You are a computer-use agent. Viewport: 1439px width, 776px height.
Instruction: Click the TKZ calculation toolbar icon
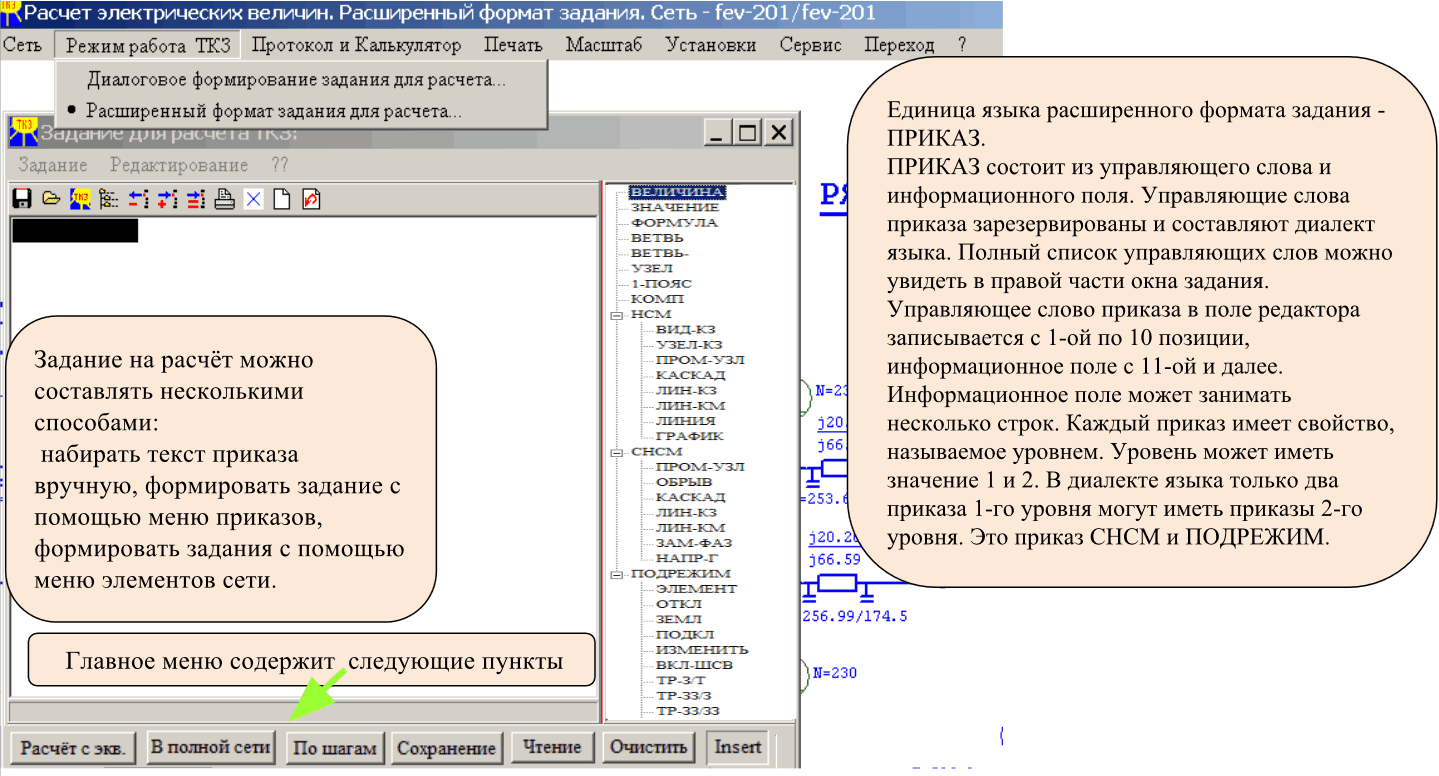point(80,199)
